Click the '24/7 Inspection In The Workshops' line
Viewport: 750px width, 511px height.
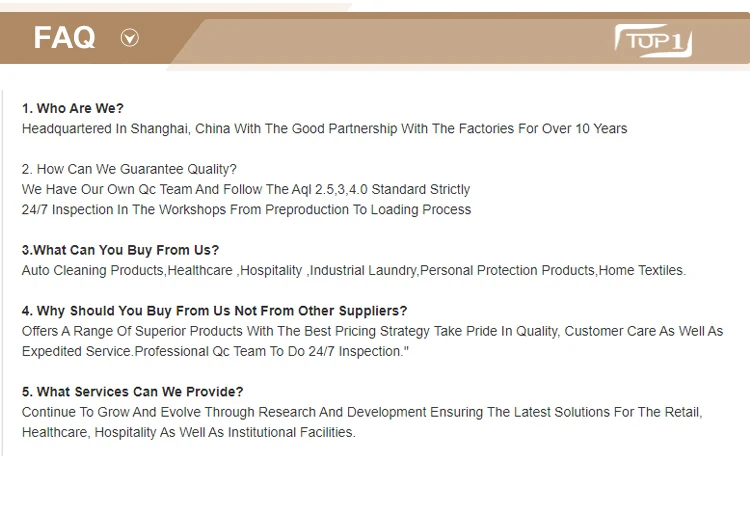(246, 210)
